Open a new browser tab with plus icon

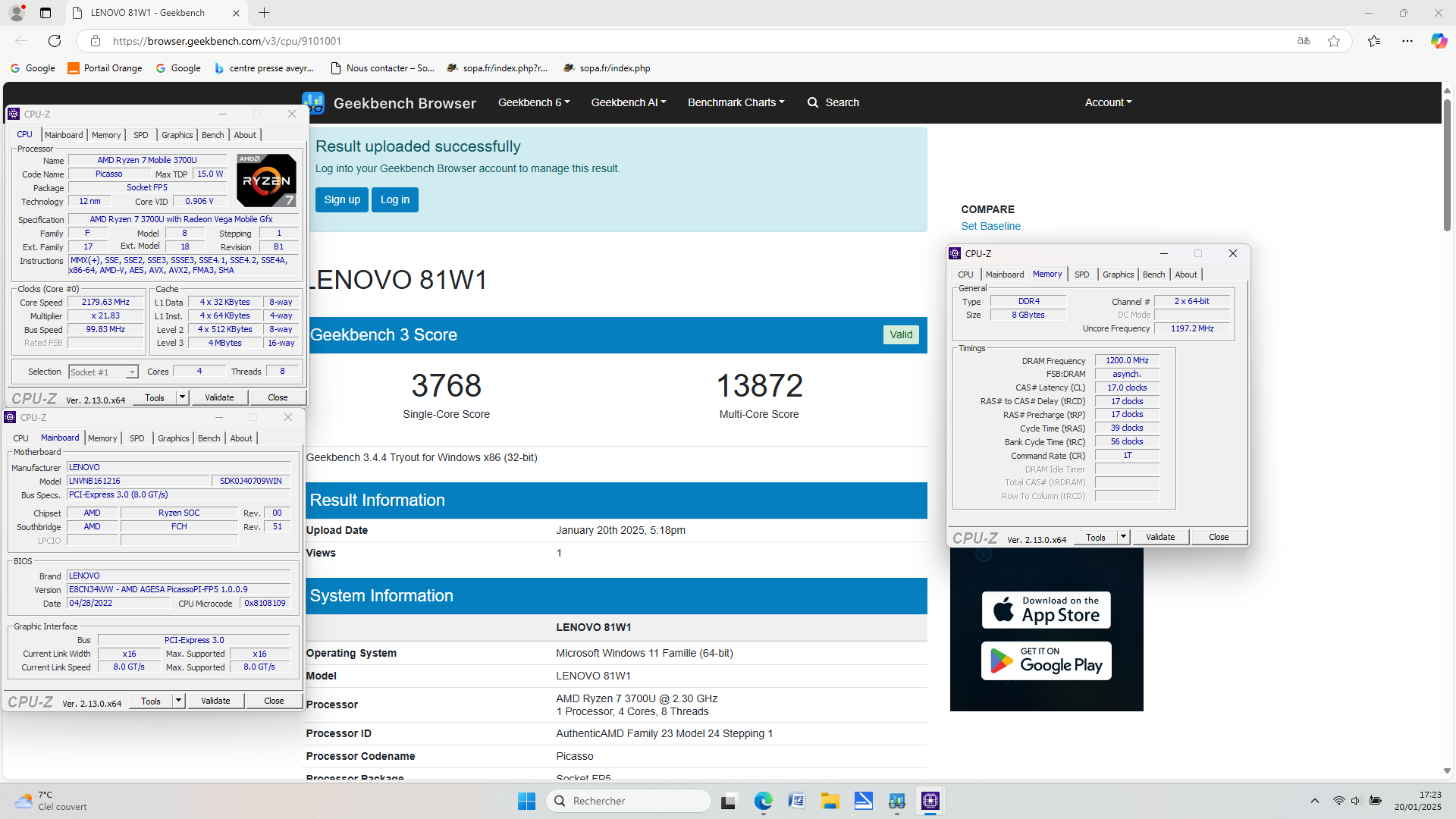[x=264, y=13]
